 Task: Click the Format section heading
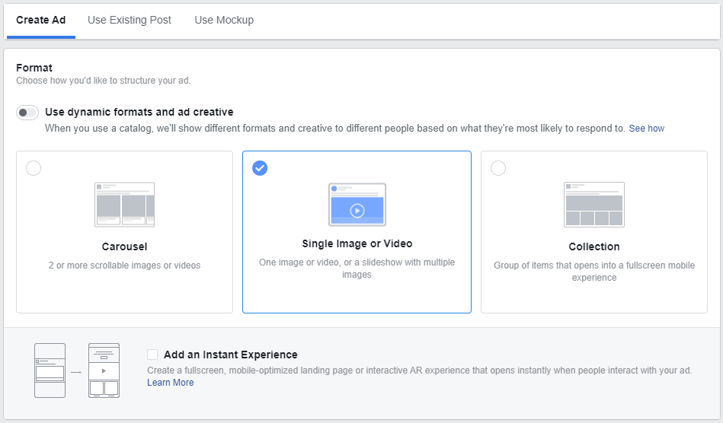click(x=34, y=68)
